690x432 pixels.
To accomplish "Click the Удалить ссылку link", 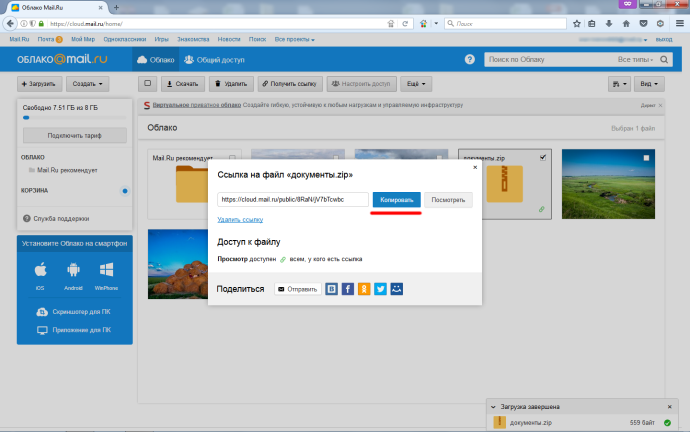I will 240,219.
